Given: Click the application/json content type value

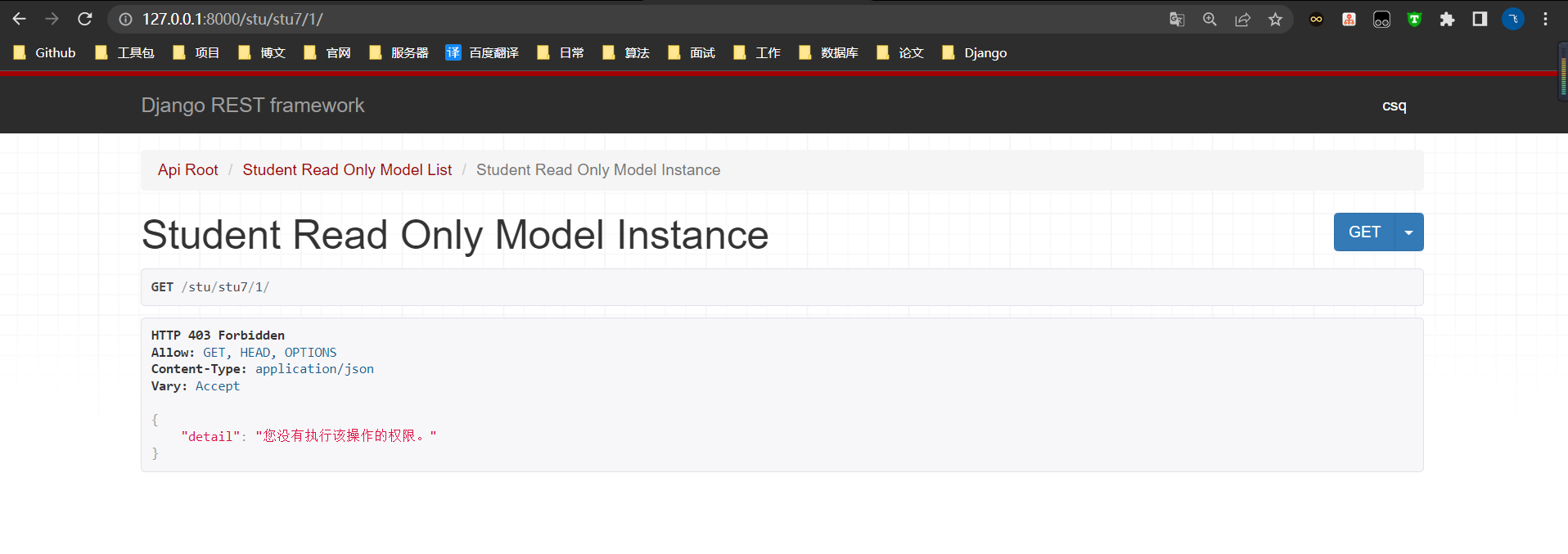Looking at the screenshot, I should (314, 369).
